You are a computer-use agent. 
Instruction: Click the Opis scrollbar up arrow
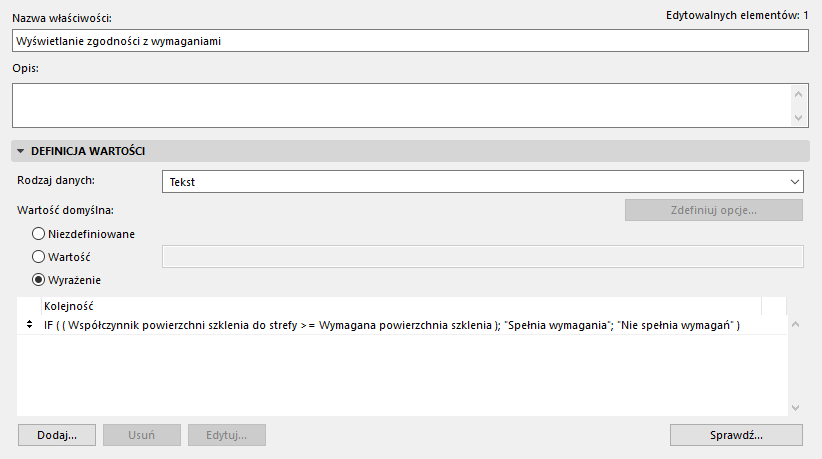click(798, 93)
